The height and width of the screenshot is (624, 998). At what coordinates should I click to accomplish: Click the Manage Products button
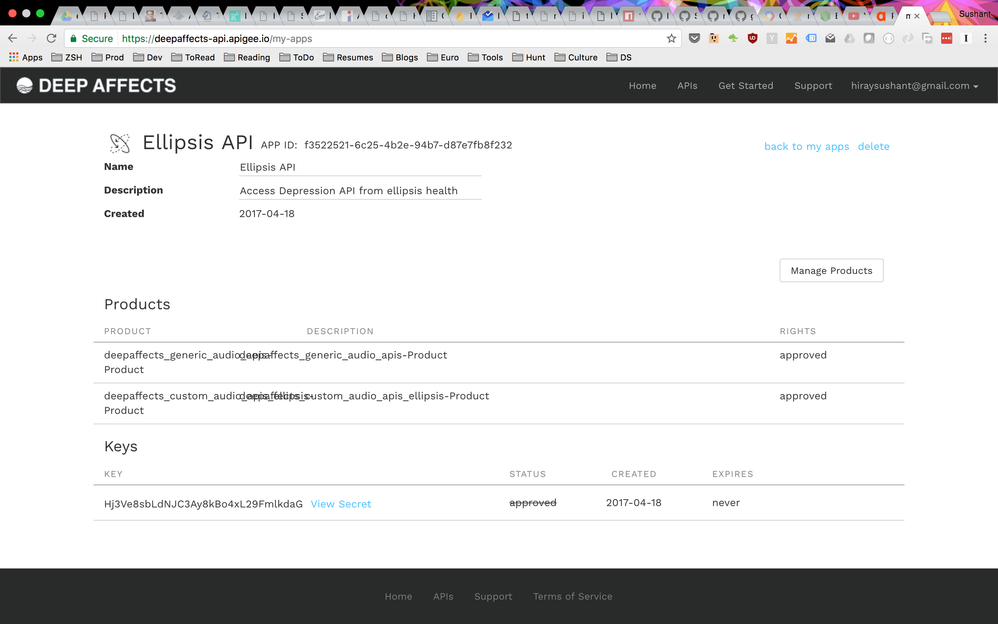pyautogui.click(x=831, y=271)
